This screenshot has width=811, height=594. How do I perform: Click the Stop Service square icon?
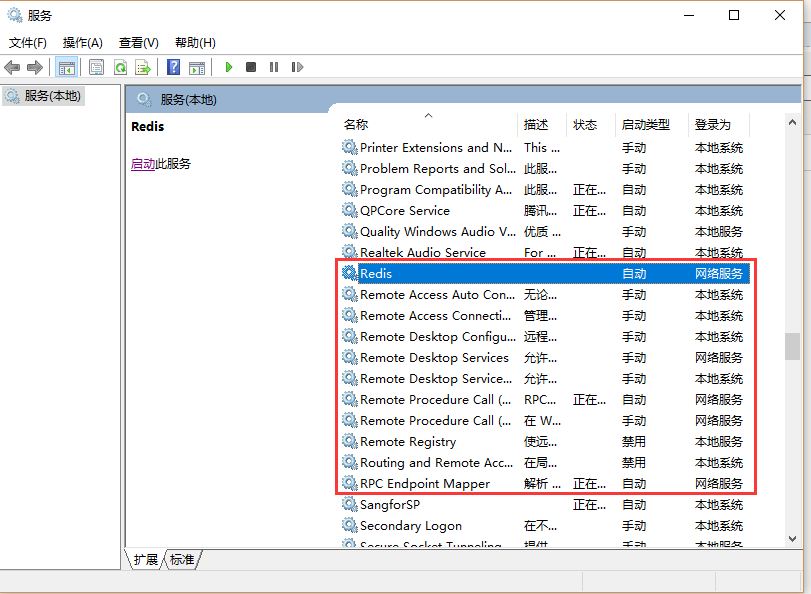(251, 67)
